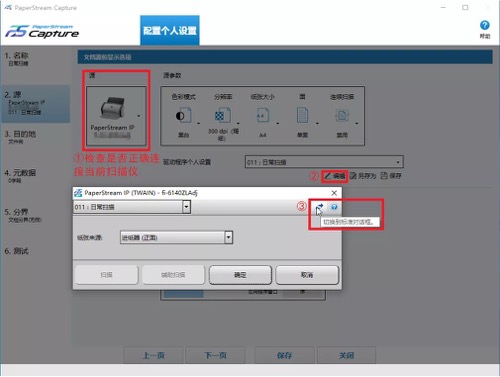
Task: Open the driver profile 011 日常扫描 combo box
Action: click(324, 162)
